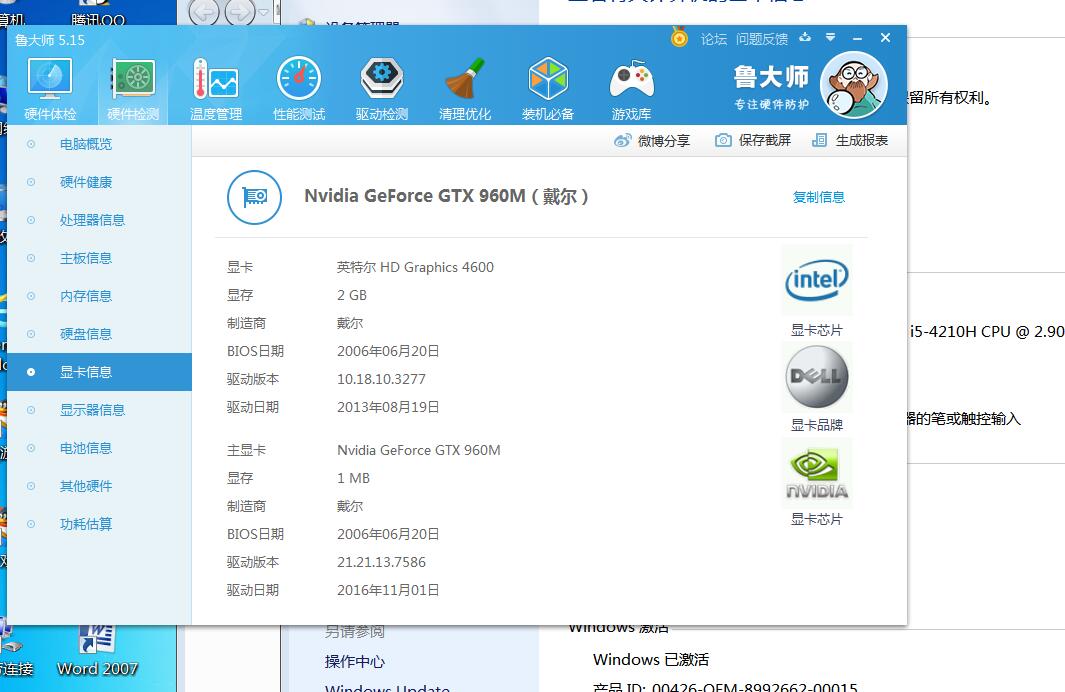Open the 硬件体检 hardware checkup section
The image size is (1065, 692).
(x=50, y=88)
